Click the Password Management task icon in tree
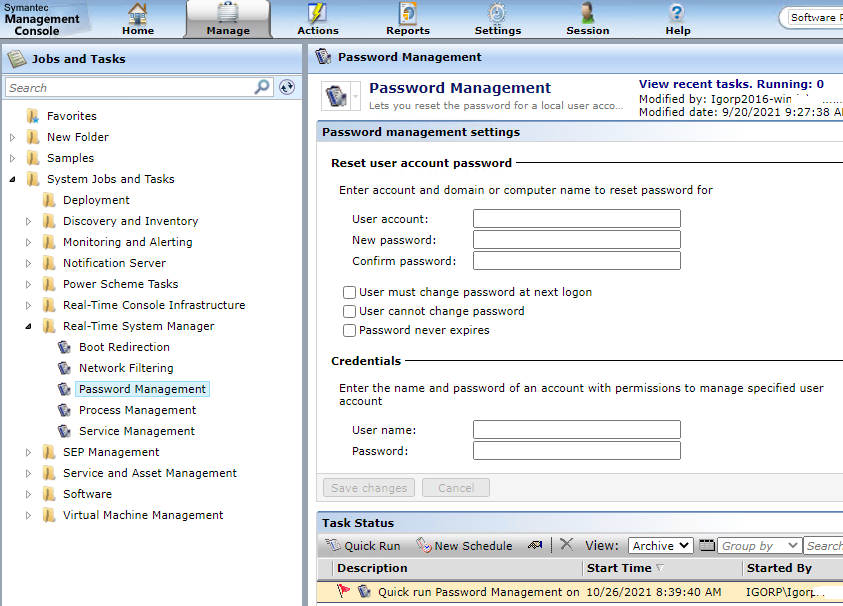The width and height of the screenshot is (843, 606). pyautogui.click(x=64, y=389)
